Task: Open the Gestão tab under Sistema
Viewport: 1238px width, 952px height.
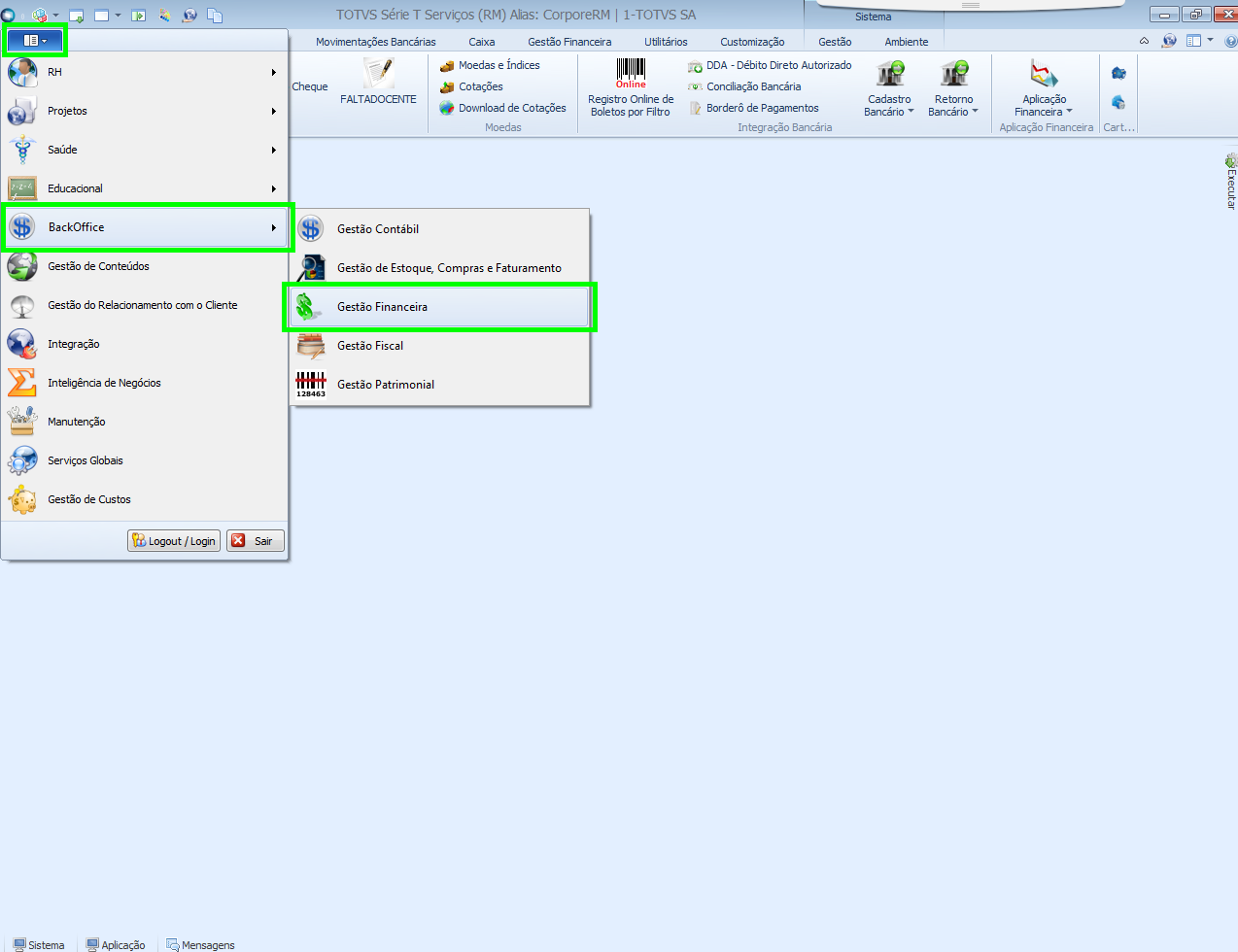Action: point(835,42)
